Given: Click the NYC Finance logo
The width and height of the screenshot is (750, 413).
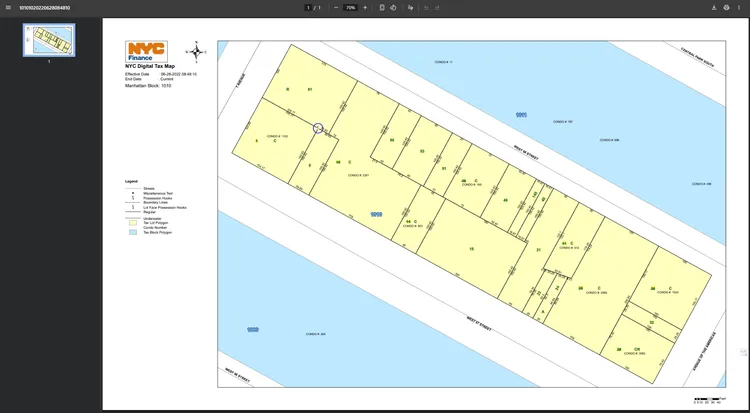Looking at the screenshot, I should 145,52.
